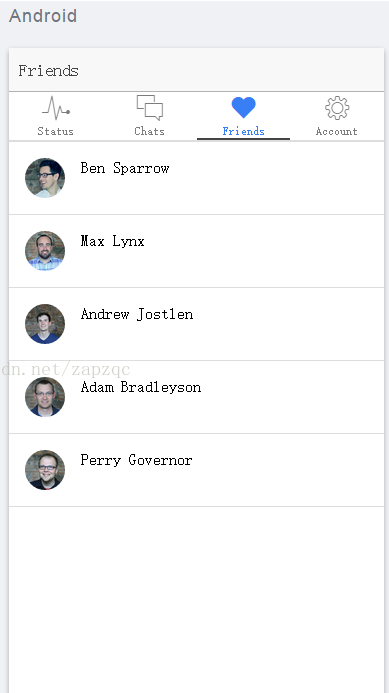Click Ben Sparrow's avatar photo
The width and height of the screenshot is (389, 693).
(x=45, y=178)
